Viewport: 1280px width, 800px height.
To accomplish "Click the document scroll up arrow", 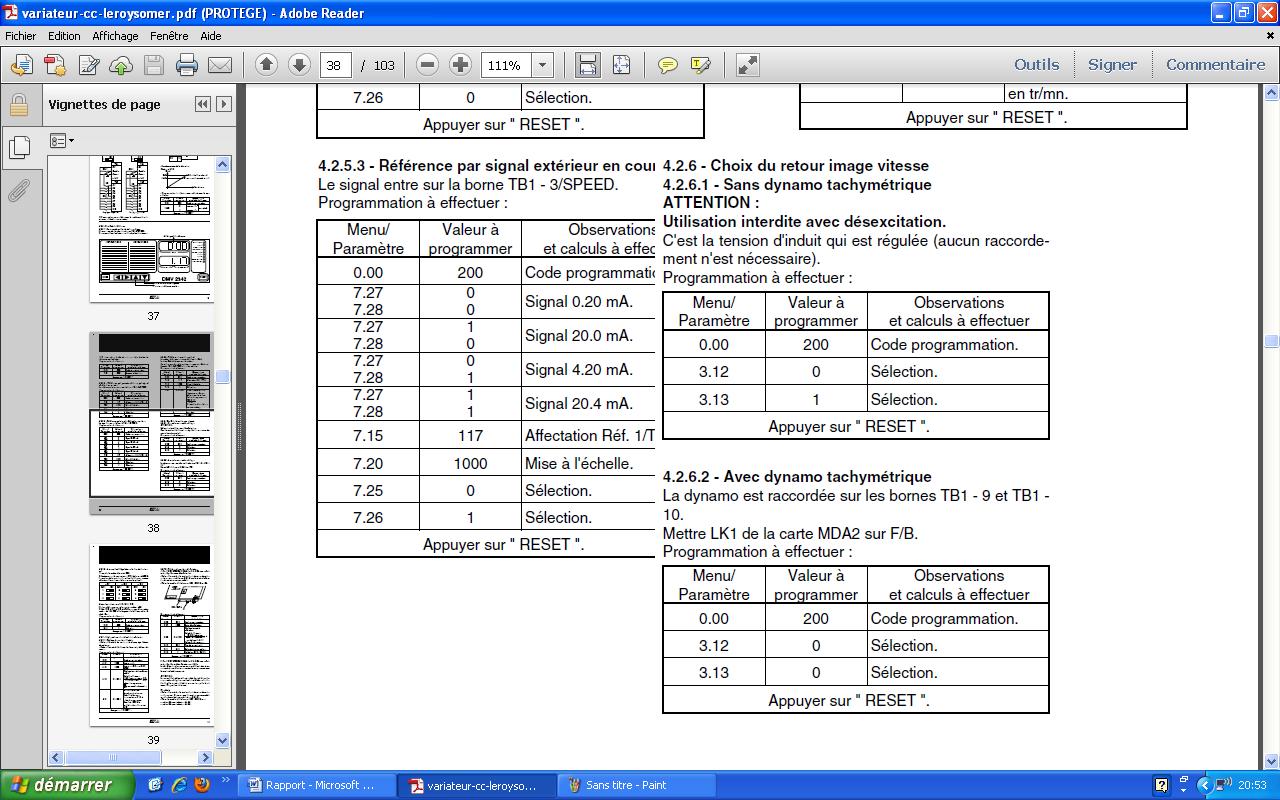I will 1271,92.
